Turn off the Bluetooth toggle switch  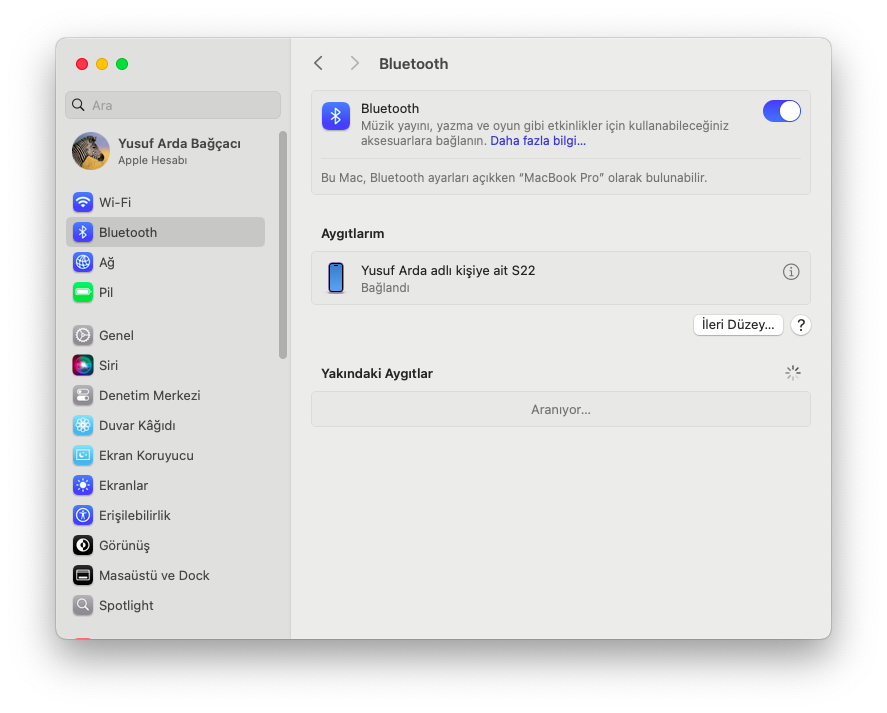pos(781,111)
